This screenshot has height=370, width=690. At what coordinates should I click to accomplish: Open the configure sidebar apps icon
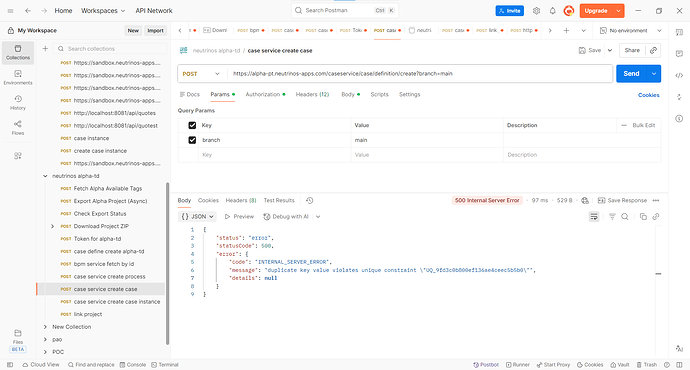[x=18, y=156]
